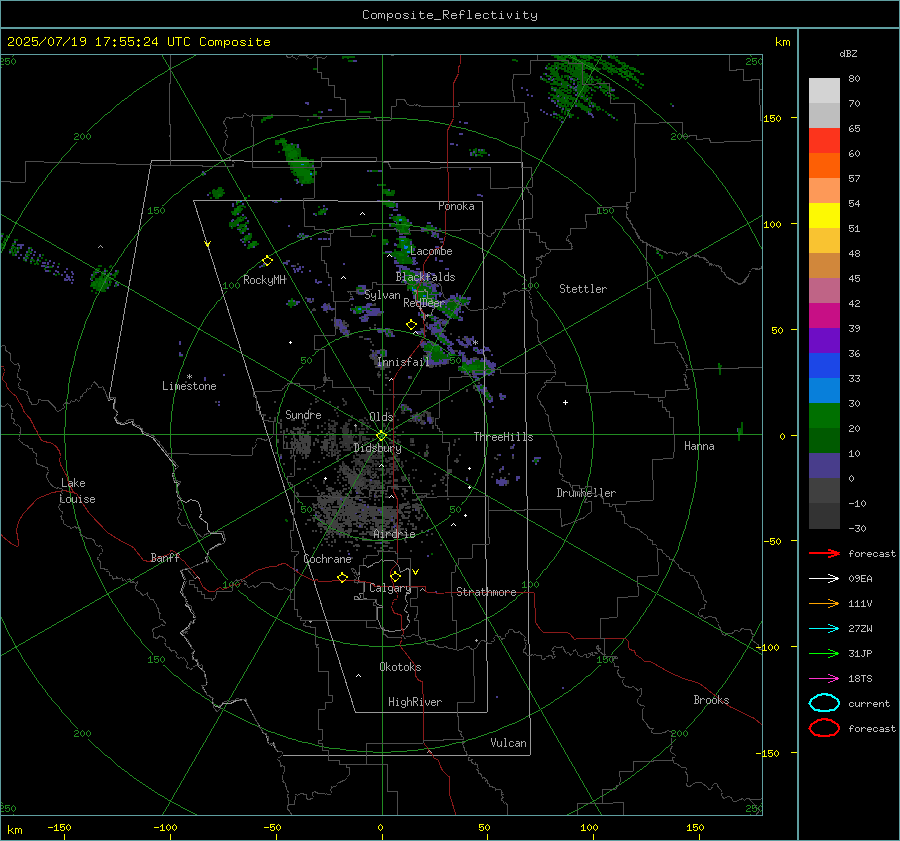Screen dimensions: 900x841
Task: Click the cyan current oval icon
Action: 824,703
